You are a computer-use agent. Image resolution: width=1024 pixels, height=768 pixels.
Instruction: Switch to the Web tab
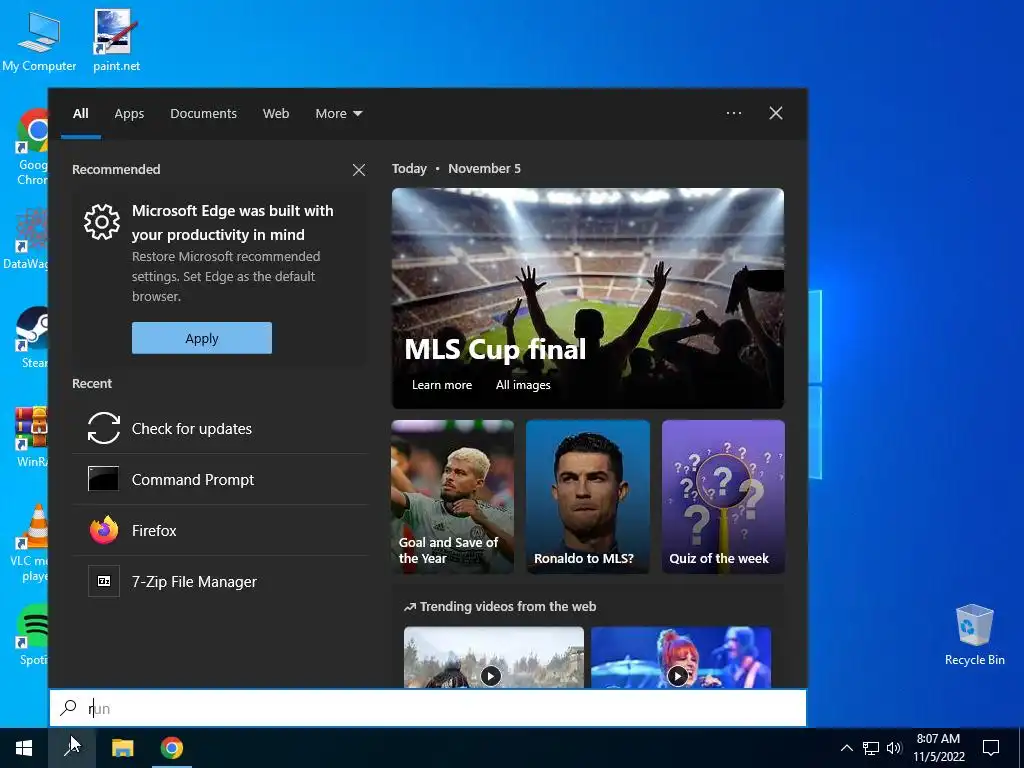coord(276,114)
